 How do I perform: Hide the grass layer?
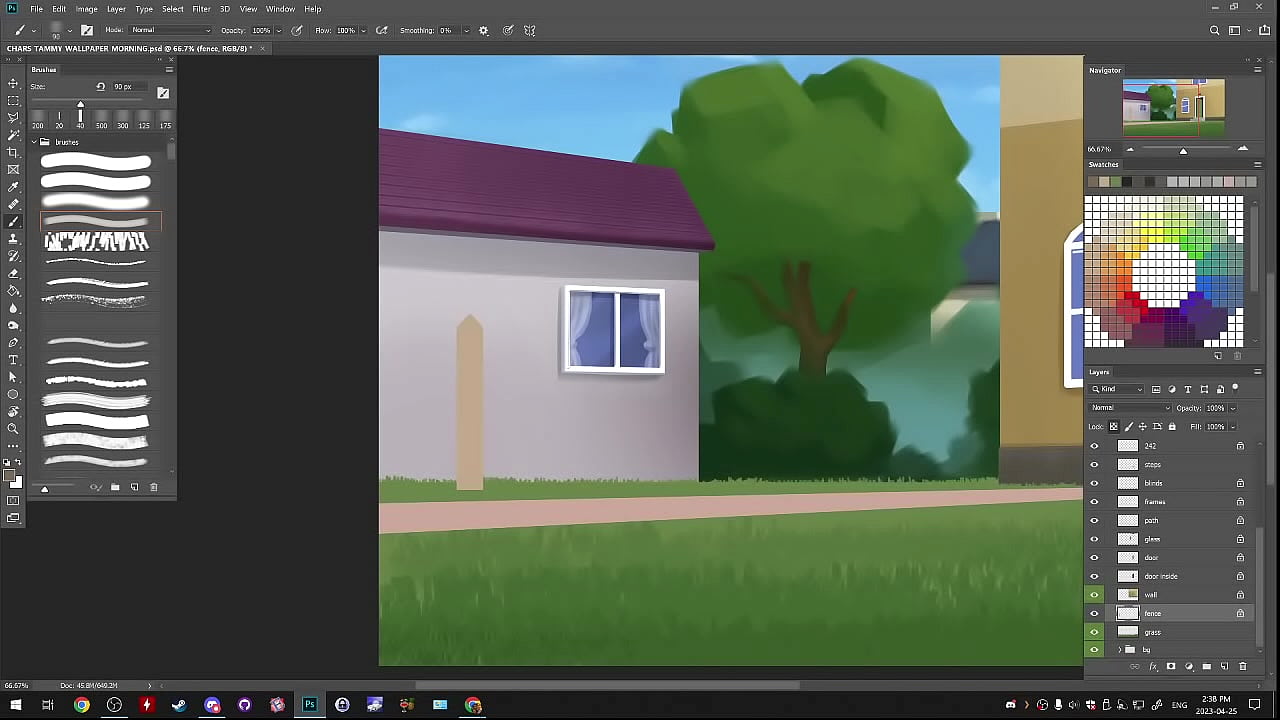tap(1094, 632)
